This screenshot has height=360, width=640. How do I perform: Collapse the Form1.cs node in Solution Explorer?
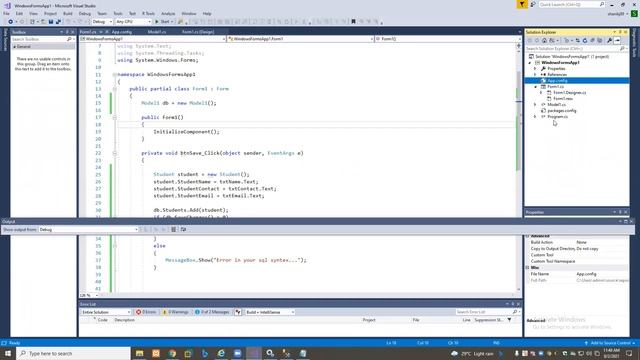(x=535, y=87)
